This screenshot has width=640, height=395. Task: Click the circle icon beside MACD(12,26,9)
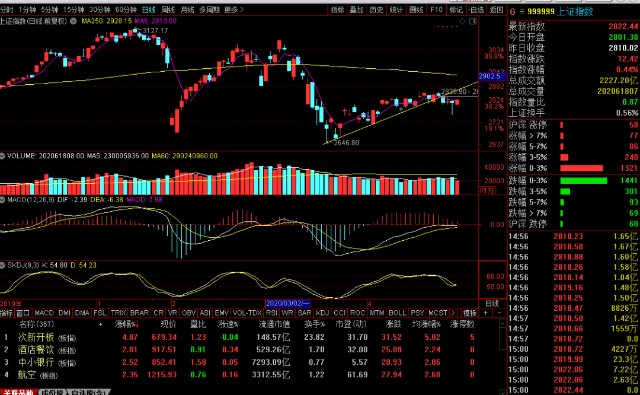pos(2,200)
